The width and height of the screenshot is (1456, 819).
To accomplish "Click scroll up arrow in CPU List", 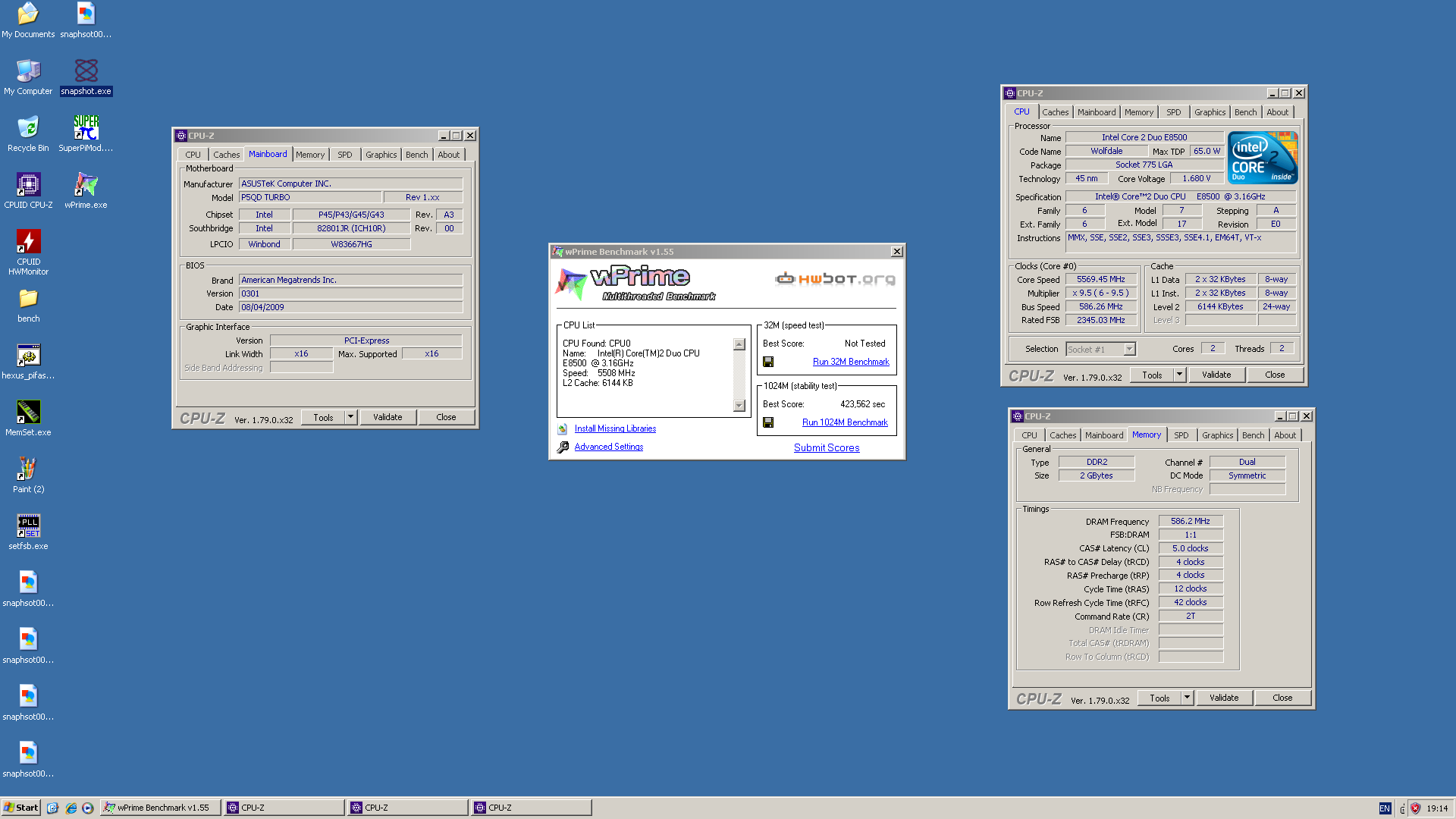I will pos(739,345).
